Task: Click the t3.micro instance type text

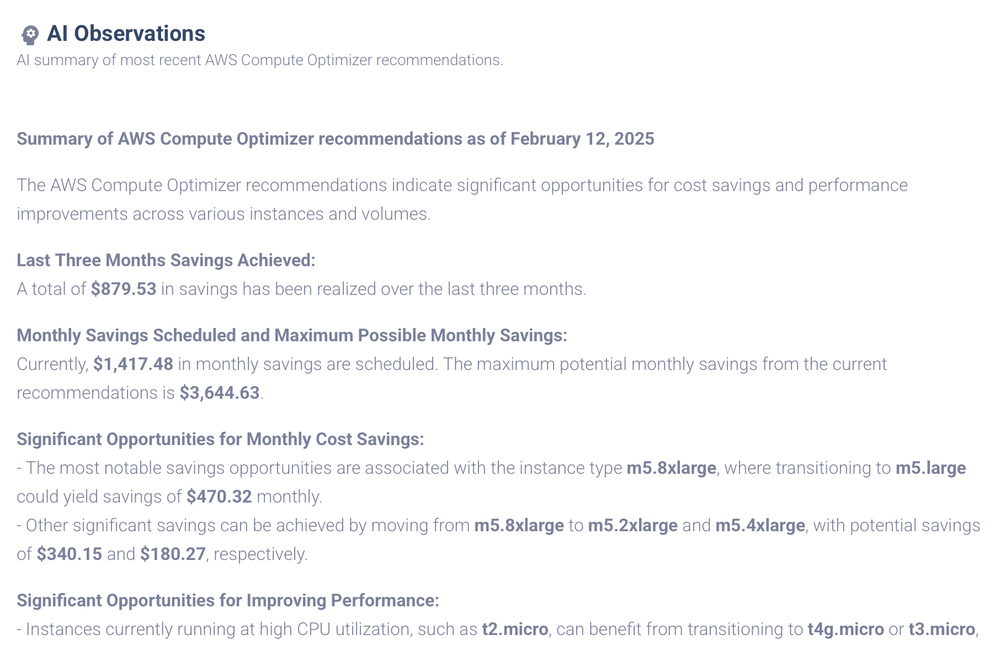Action: point(941,629)
